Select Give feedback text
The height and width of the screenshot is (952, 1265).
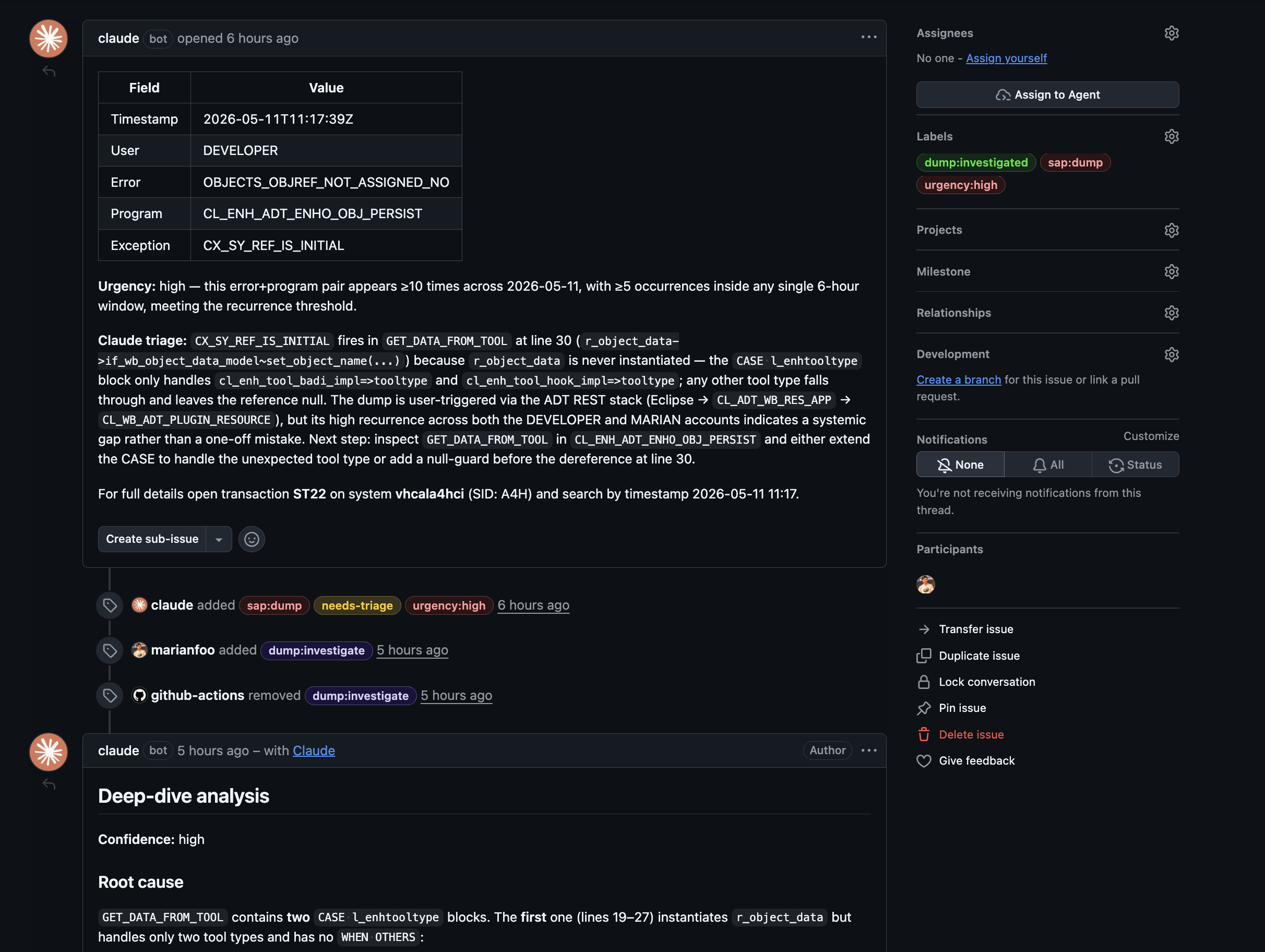pyautogui.click(x=977, y=761)
